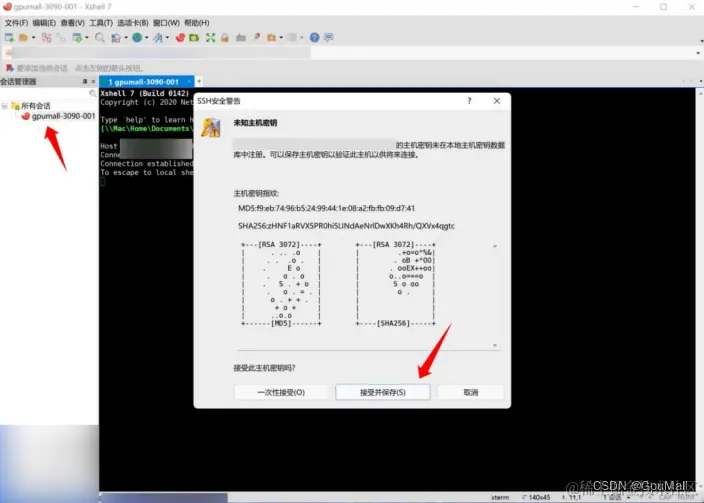The width and height of the screenshot is (704, 503).
Task: Open the 文件(F) menu
Action: 16,23
